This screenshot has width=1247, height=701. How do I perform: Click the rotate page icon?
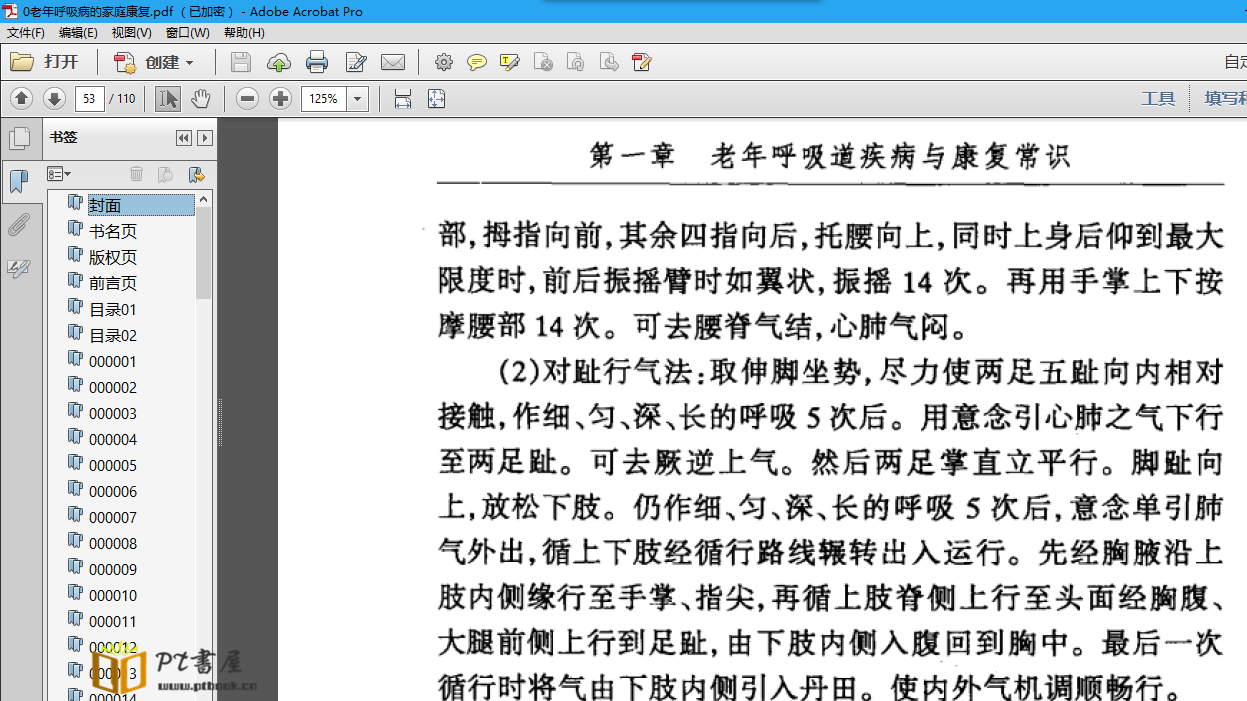point(576,62)
